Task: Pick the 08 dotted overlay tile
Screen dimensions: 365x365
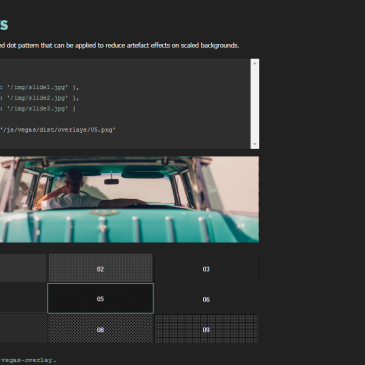Action: point(100,329)
